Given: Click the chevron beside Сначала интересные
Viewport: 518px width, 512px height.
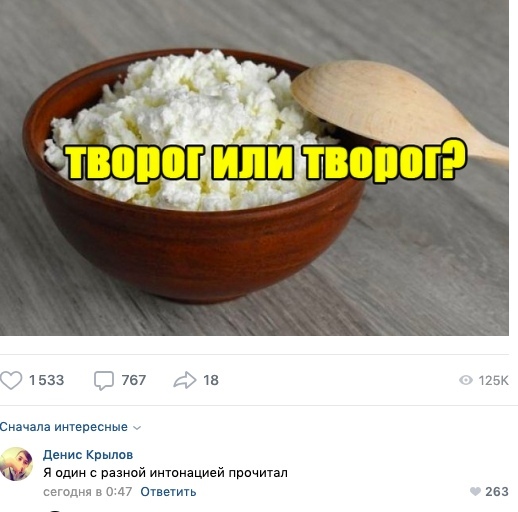Looking at the screenshot, I should point(137,428).
